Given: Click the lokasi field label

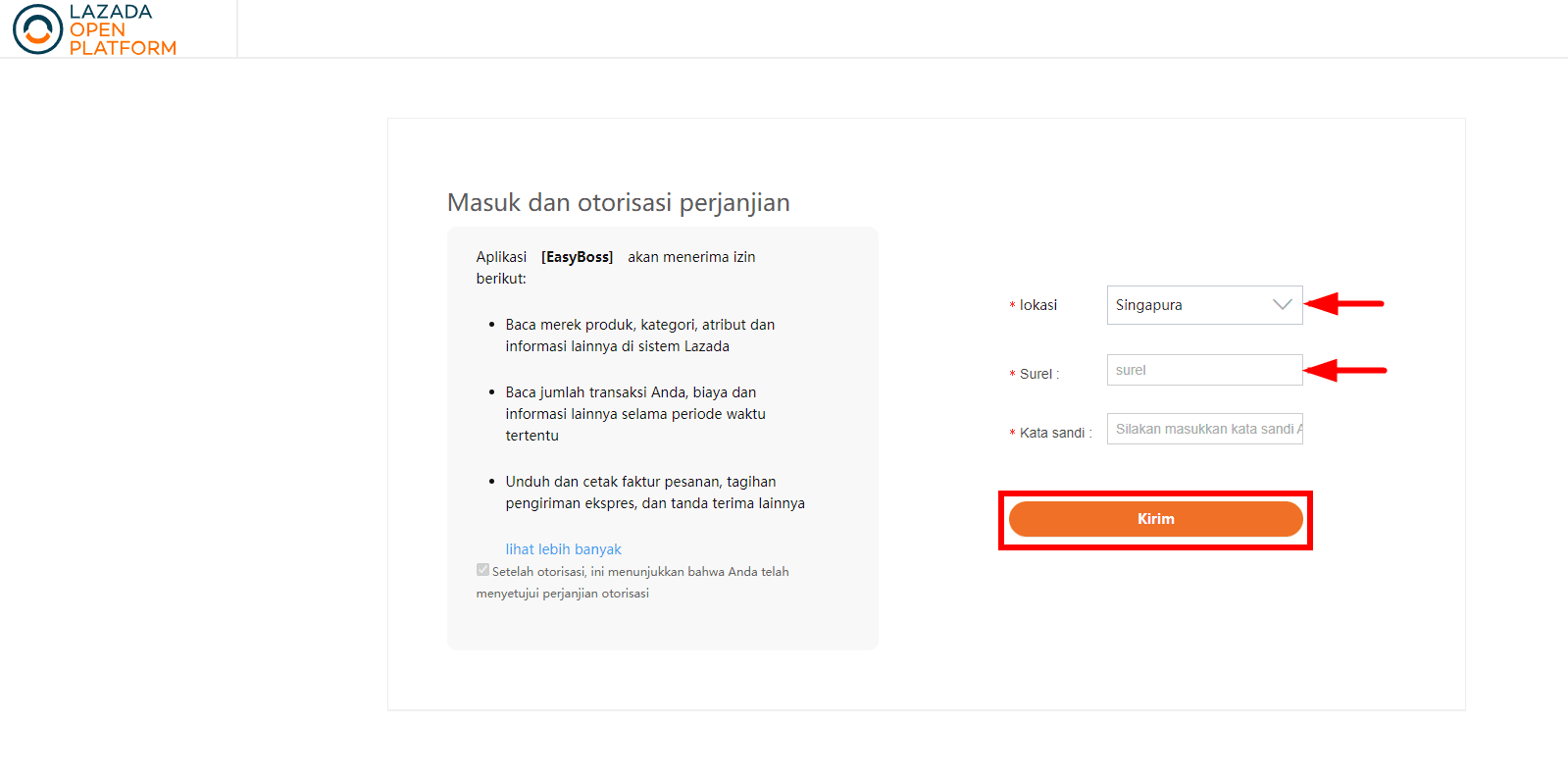Looking at the screenshot, I should (1037, 305).
